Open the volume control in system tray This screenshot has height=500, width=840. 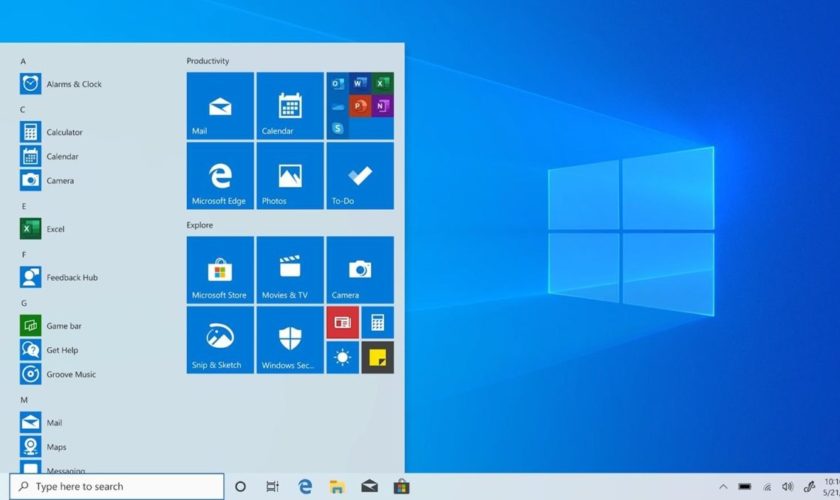tap(787, 487)
